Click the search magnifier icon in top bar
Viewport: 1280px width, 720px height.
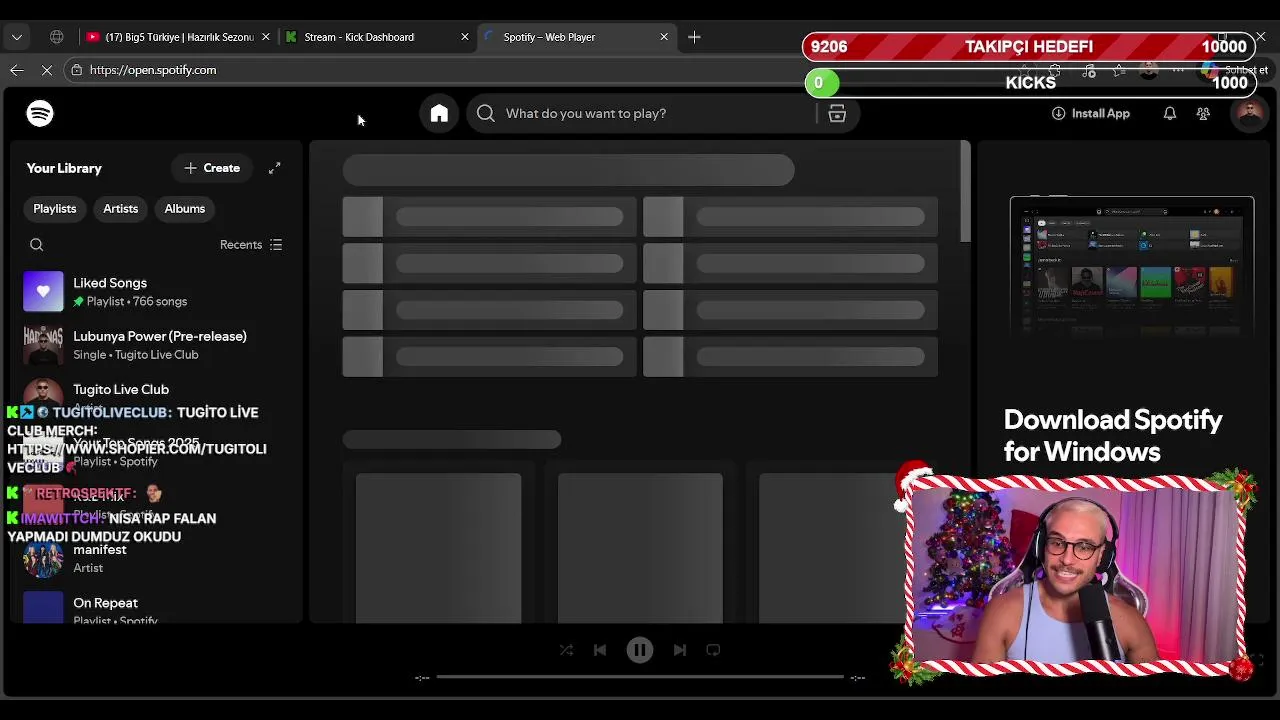[486, 113]
